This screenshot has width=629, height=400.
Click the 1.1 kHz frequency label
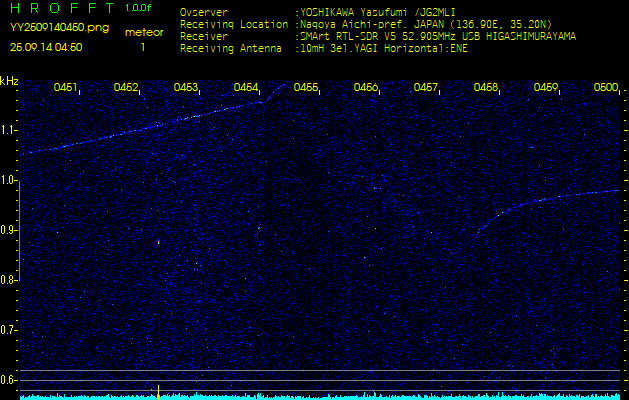pyautogui.click(x=9, y=130)
